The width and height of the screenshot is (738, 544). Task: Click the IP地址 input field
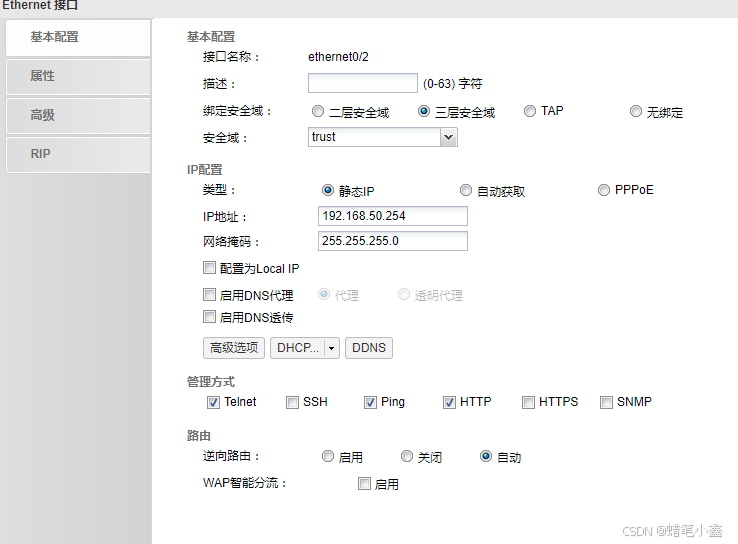[392, 216]
